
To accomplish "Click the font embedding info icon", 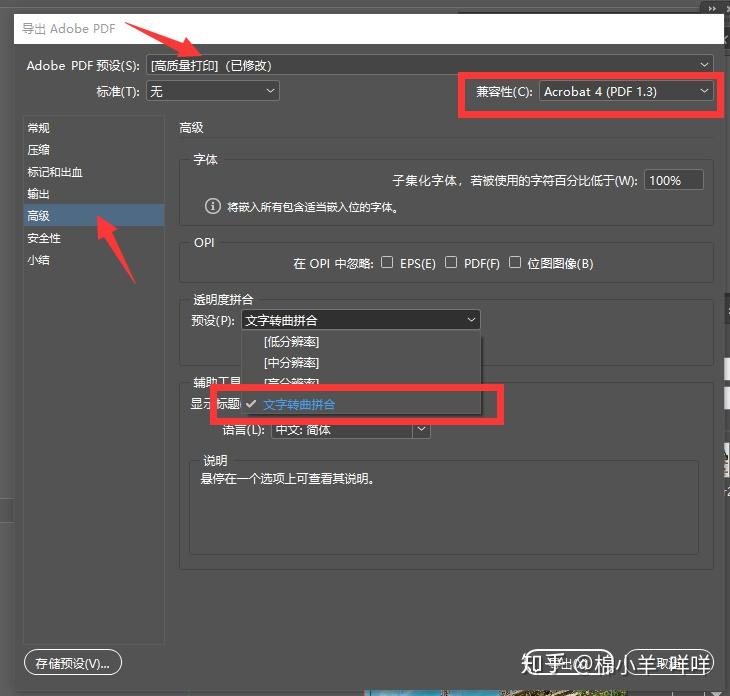I will point(213,206).
